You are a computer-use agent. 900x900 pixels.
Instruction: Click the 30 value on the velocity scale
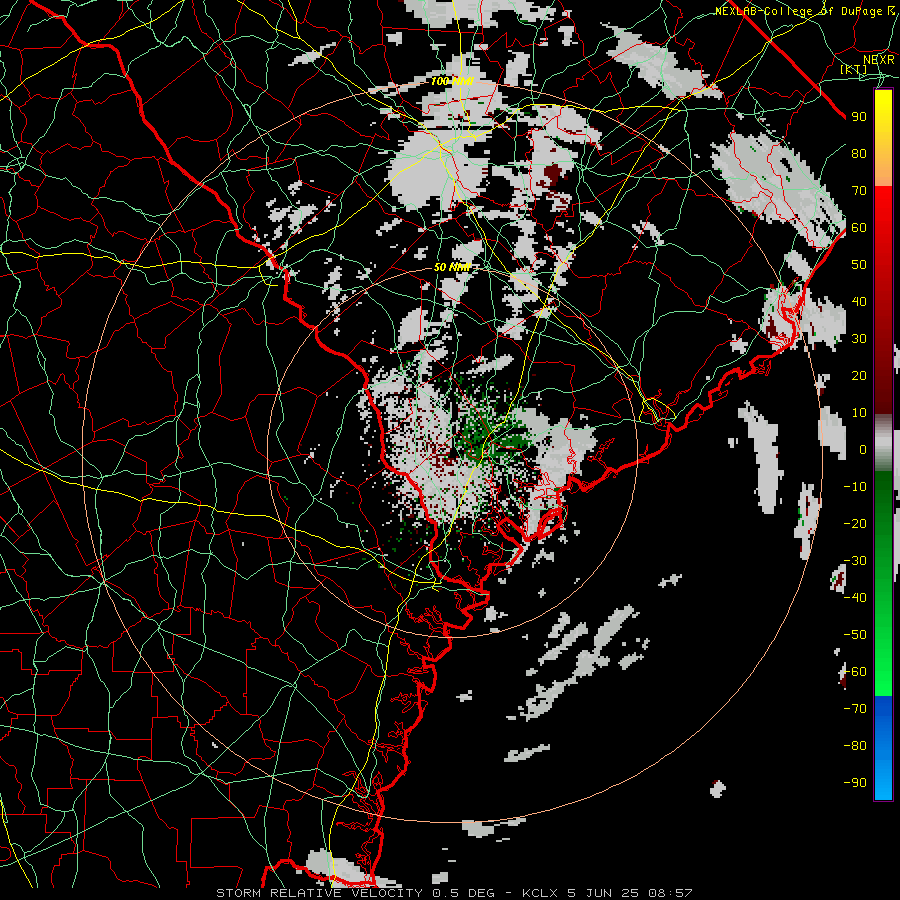(x=859, y=339)
